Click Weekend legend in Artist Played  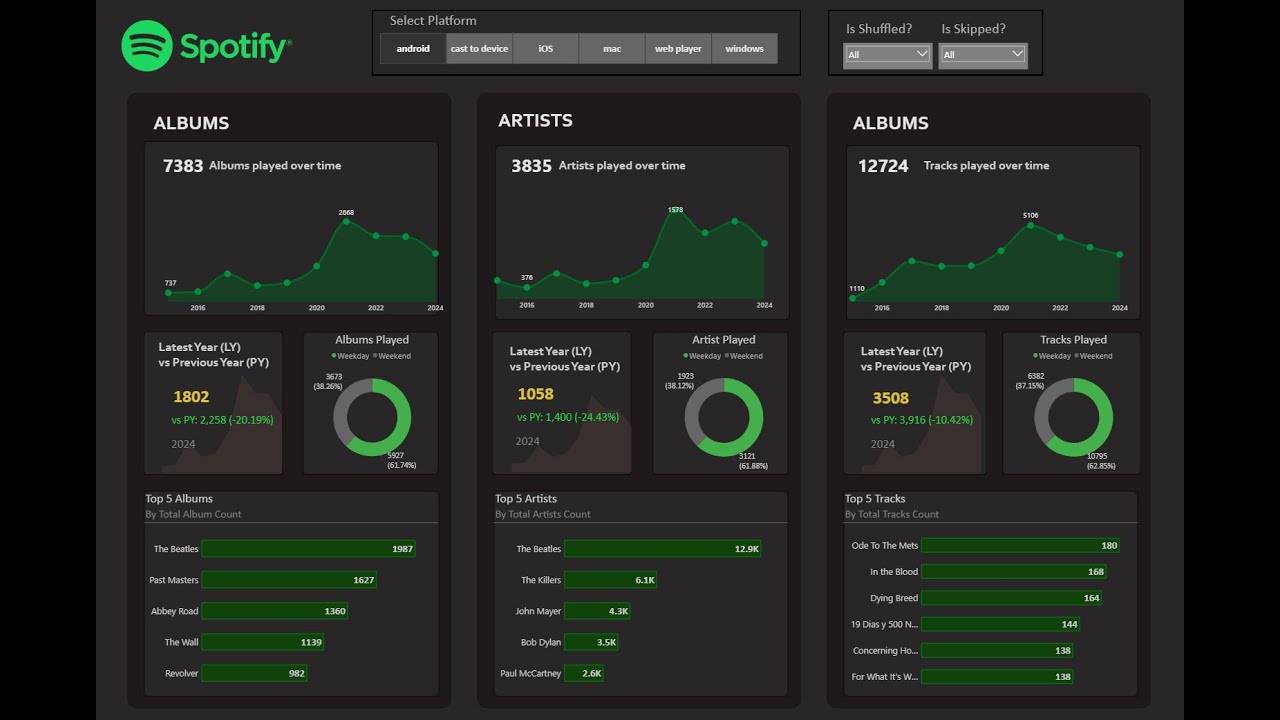coord(744,356)
